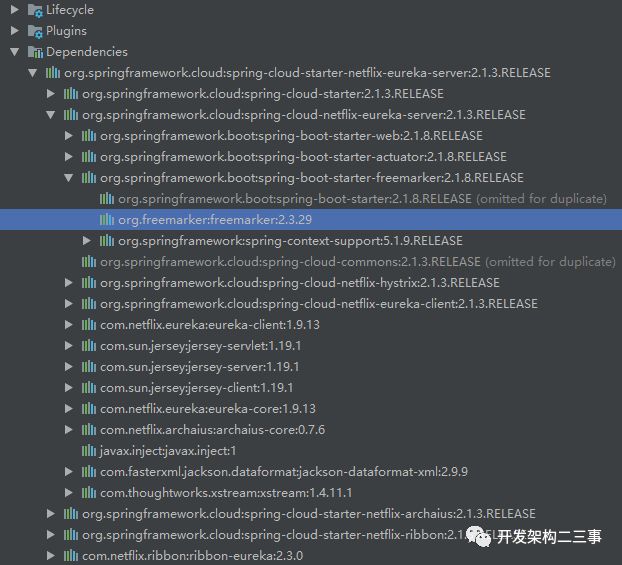Click library icon of spring-cloud-commons
Image resolution: width=622 pixels, height=565 pixels.
coord(89,261)
